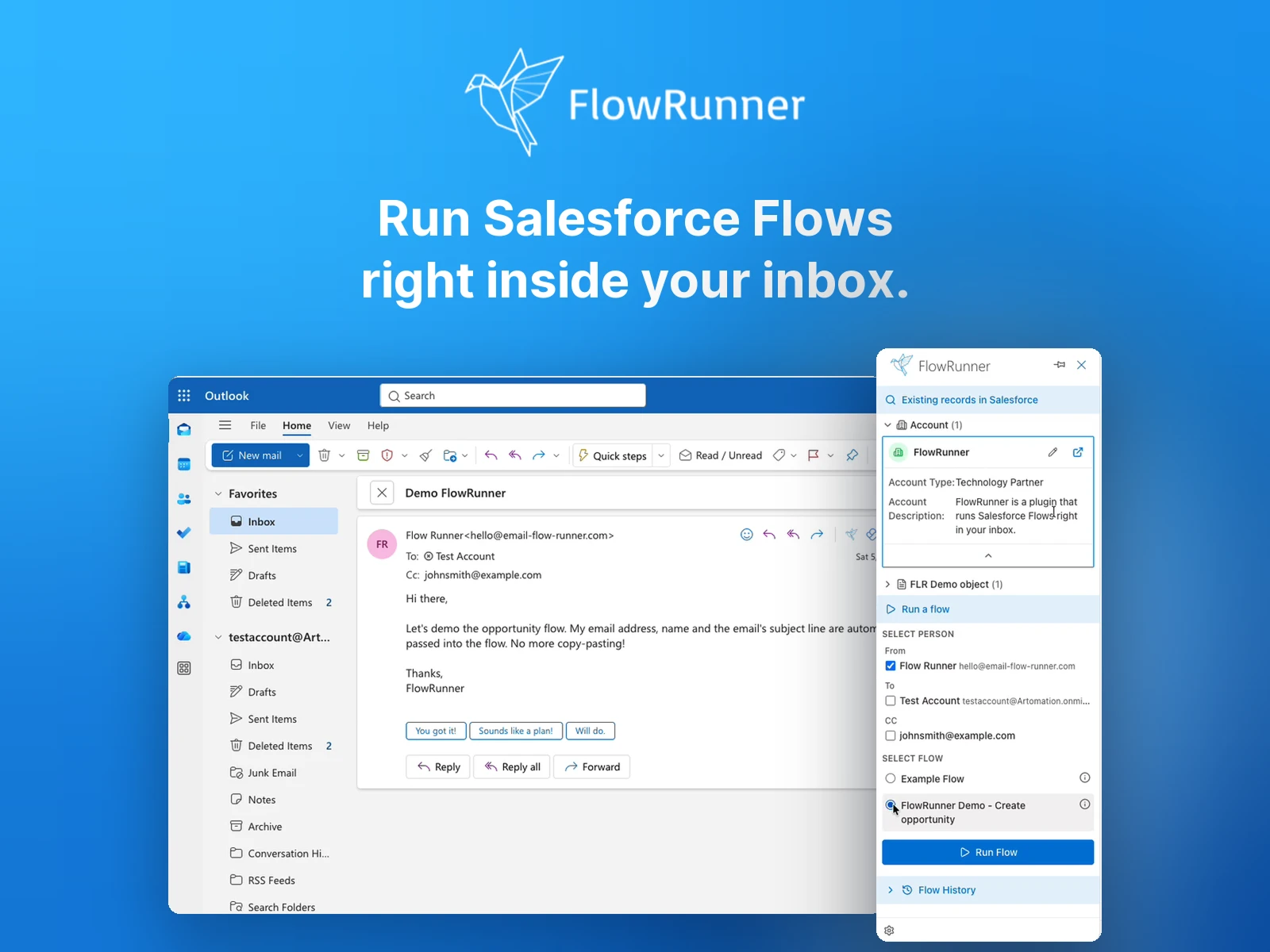1270x952 pixels.
Task: Open the Mail icon in left rail
Action: 184,429
